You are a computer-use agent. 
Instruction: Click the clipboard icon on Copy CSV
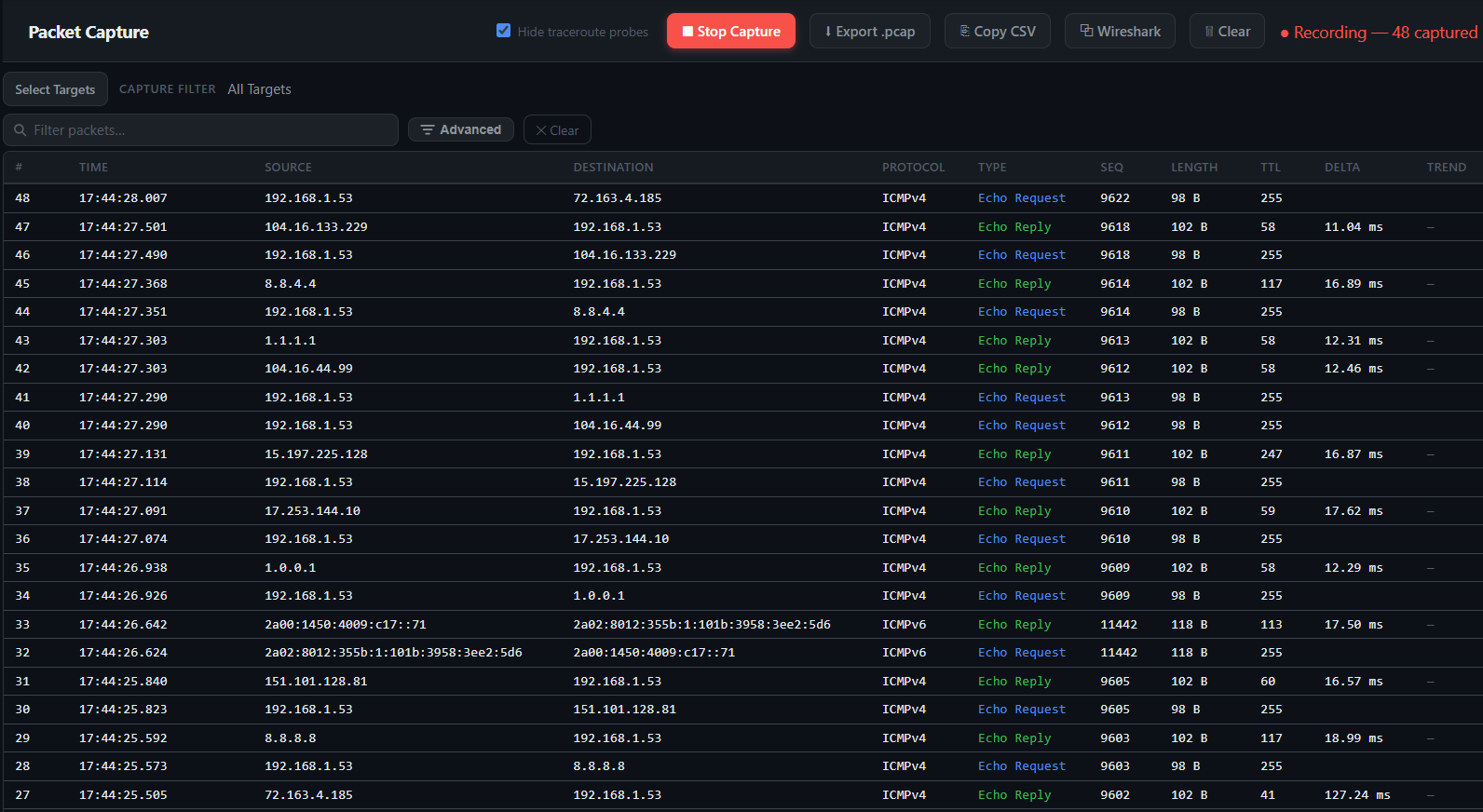tap(965, 32)
